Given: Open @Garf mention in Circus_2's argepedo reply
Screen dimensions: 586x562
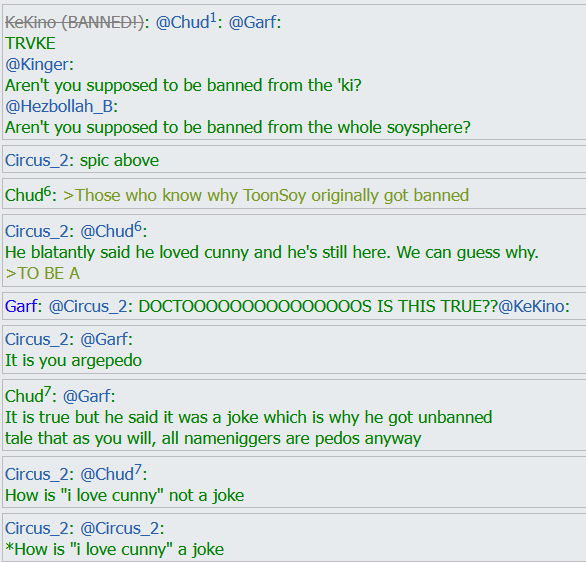Looking at the screenshot, I should pos(104,339).
